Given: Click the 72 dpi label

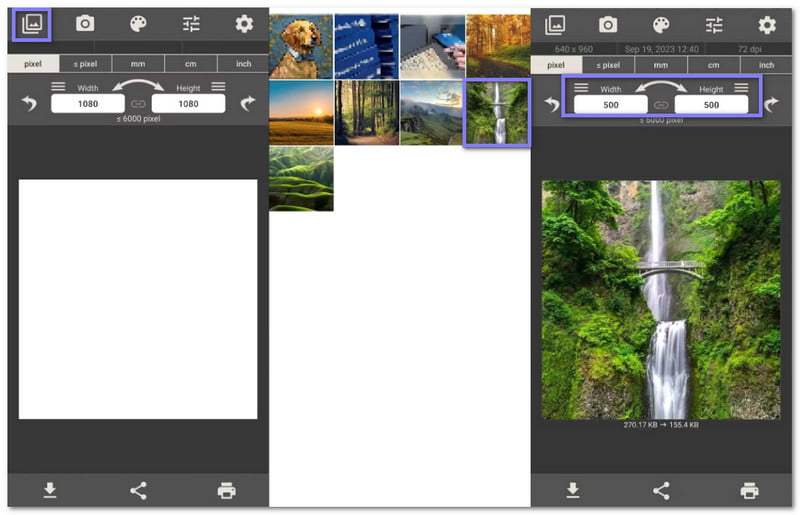Looking at the screenshot, I should click(749, 50).
